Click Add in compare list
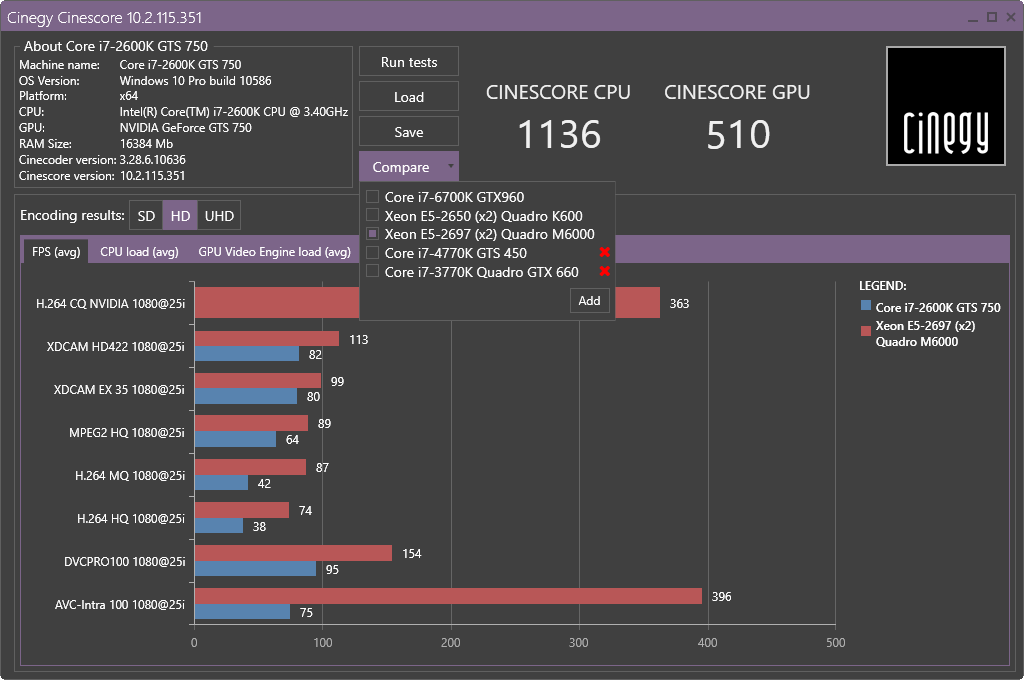This screenshot has width=1024, height=680. coord(589,300)
